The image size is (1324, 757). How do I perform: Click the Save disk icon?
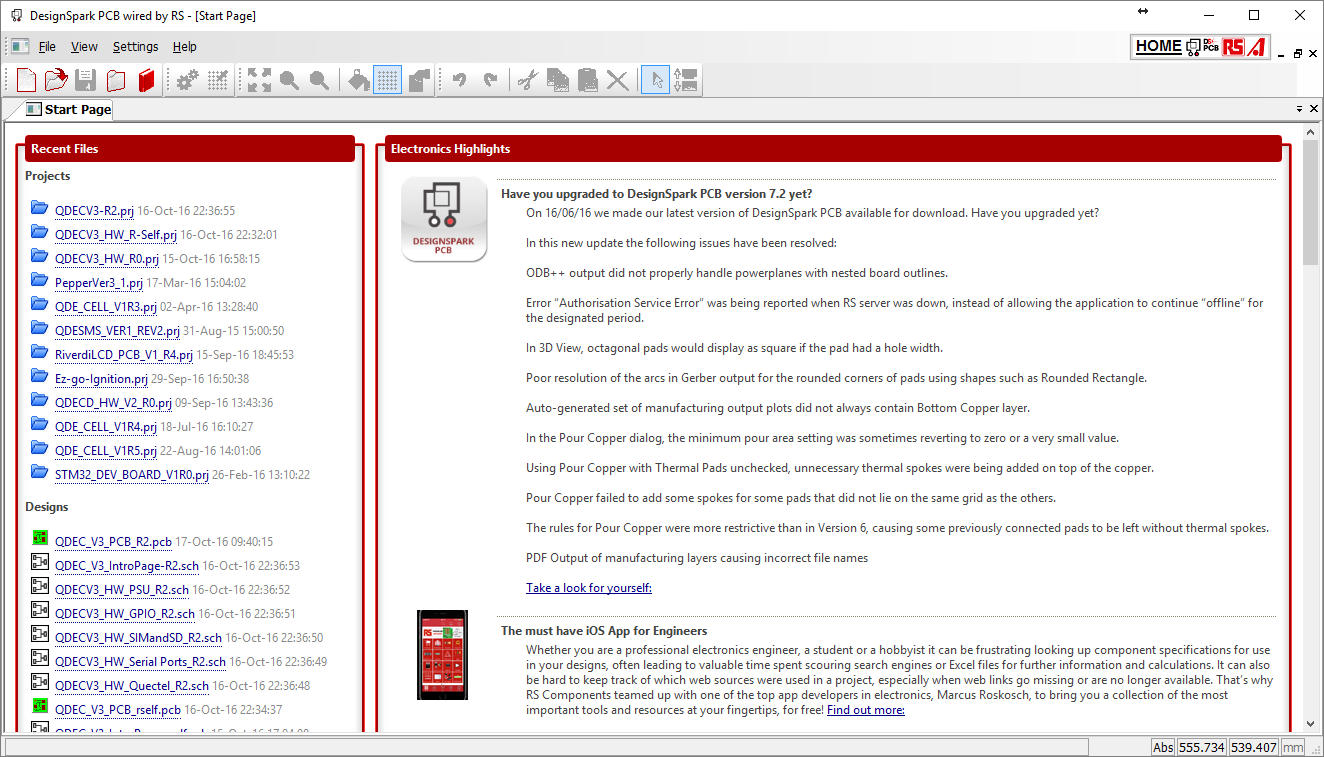click(x=86, y=81)
